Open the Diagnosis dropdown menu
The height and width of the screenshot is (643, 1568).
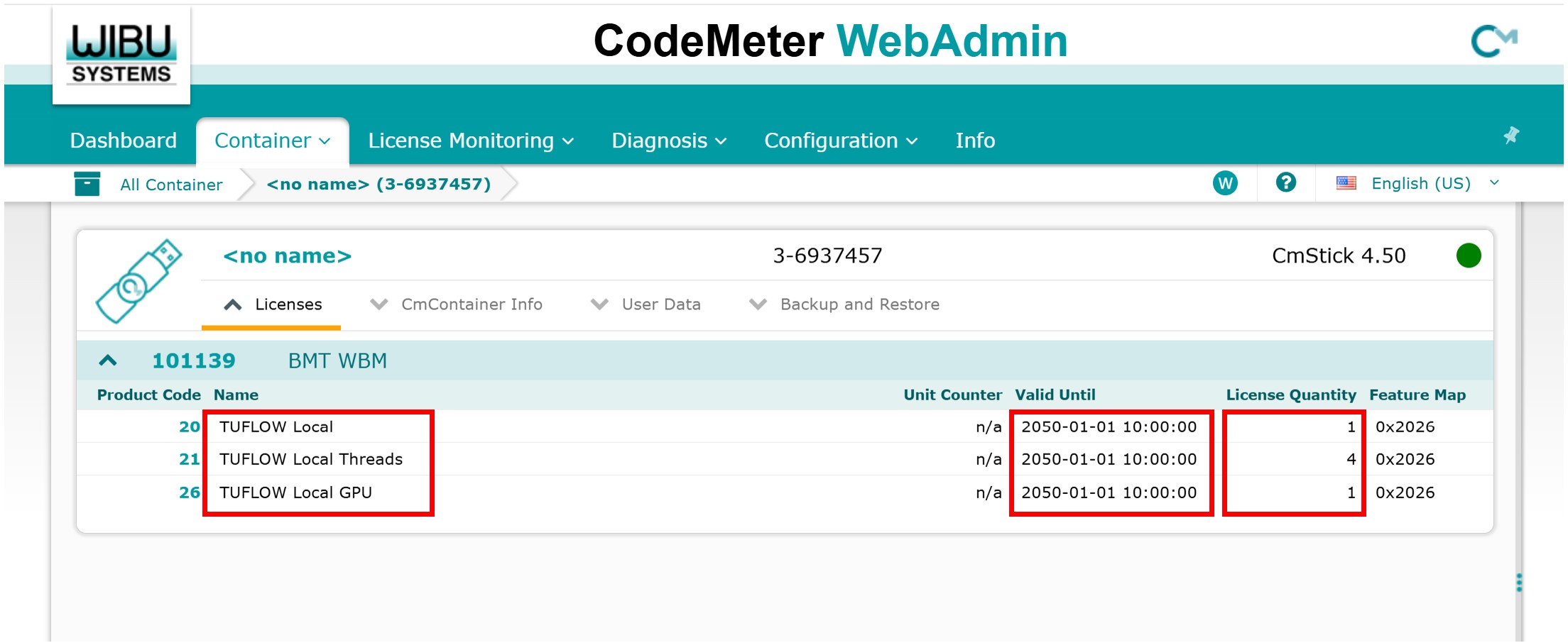click(669, 141)
